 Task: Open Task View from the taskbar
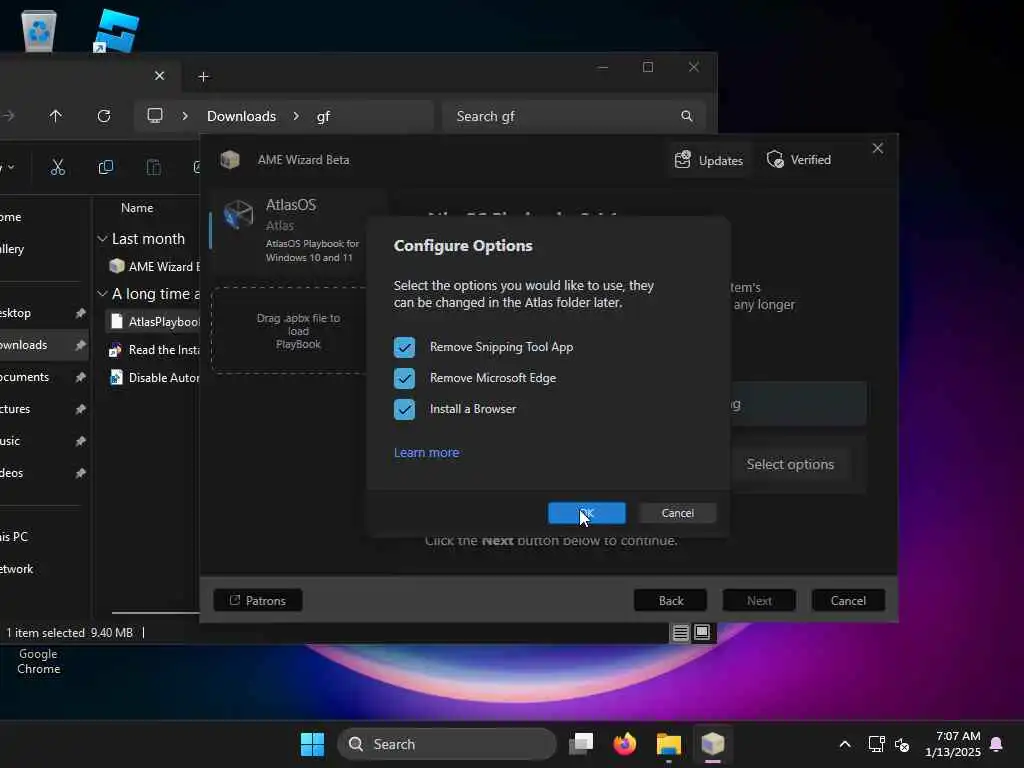581,744
